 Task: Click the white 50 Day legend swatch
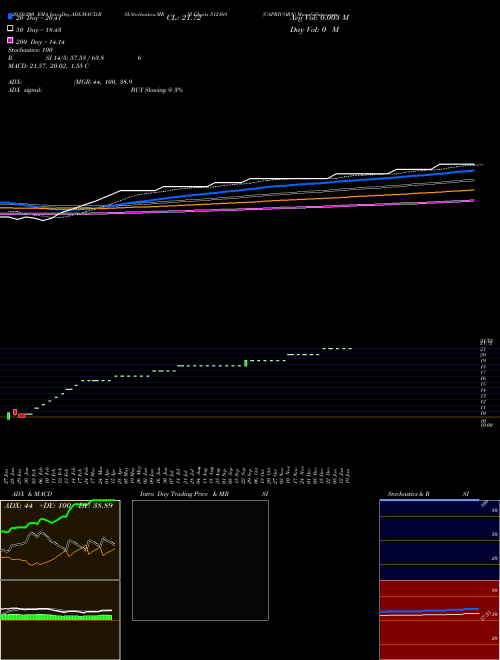click(10, 29)
